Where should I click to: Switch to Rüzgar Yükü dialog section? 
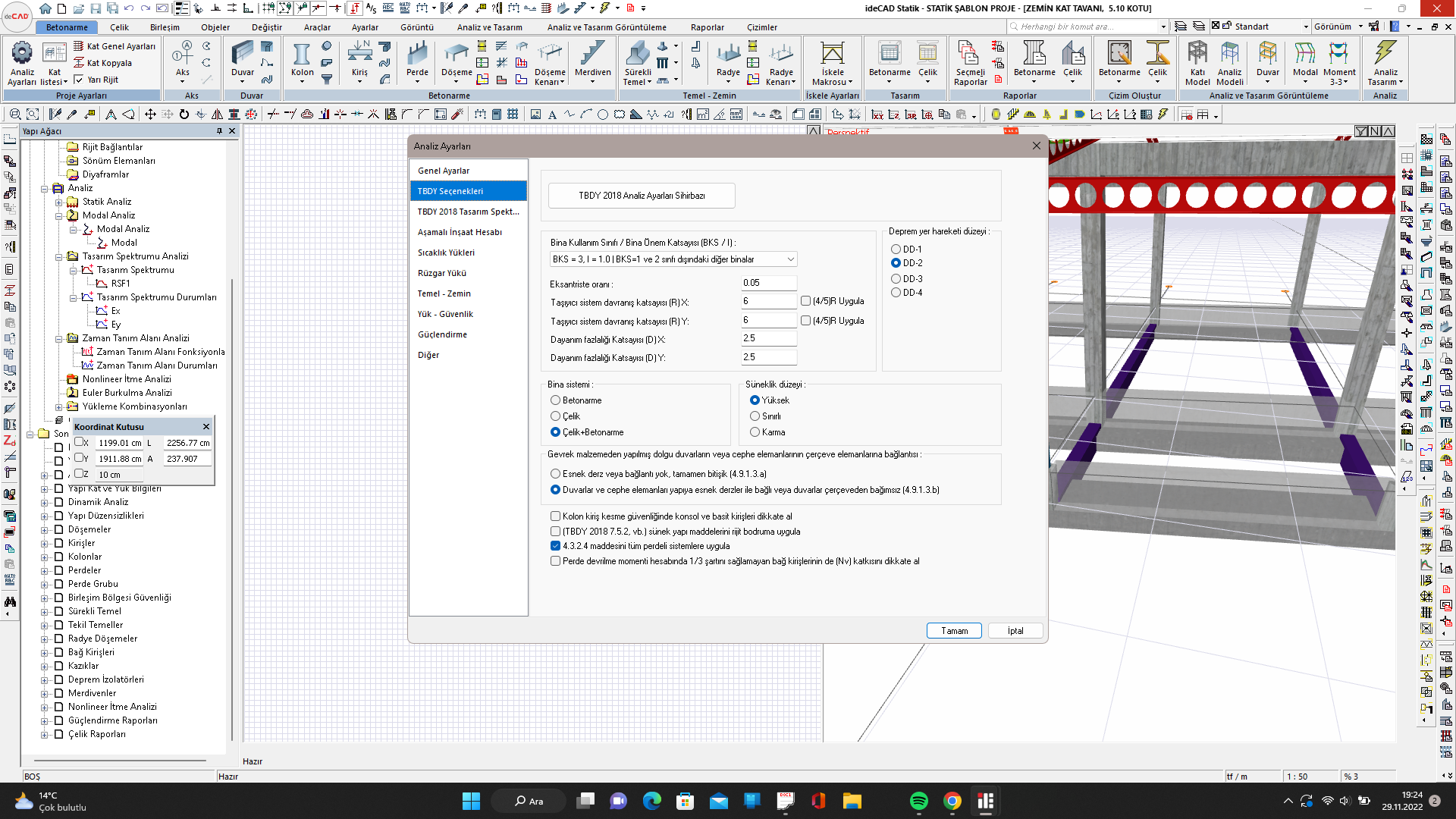(x=469, y=273)
